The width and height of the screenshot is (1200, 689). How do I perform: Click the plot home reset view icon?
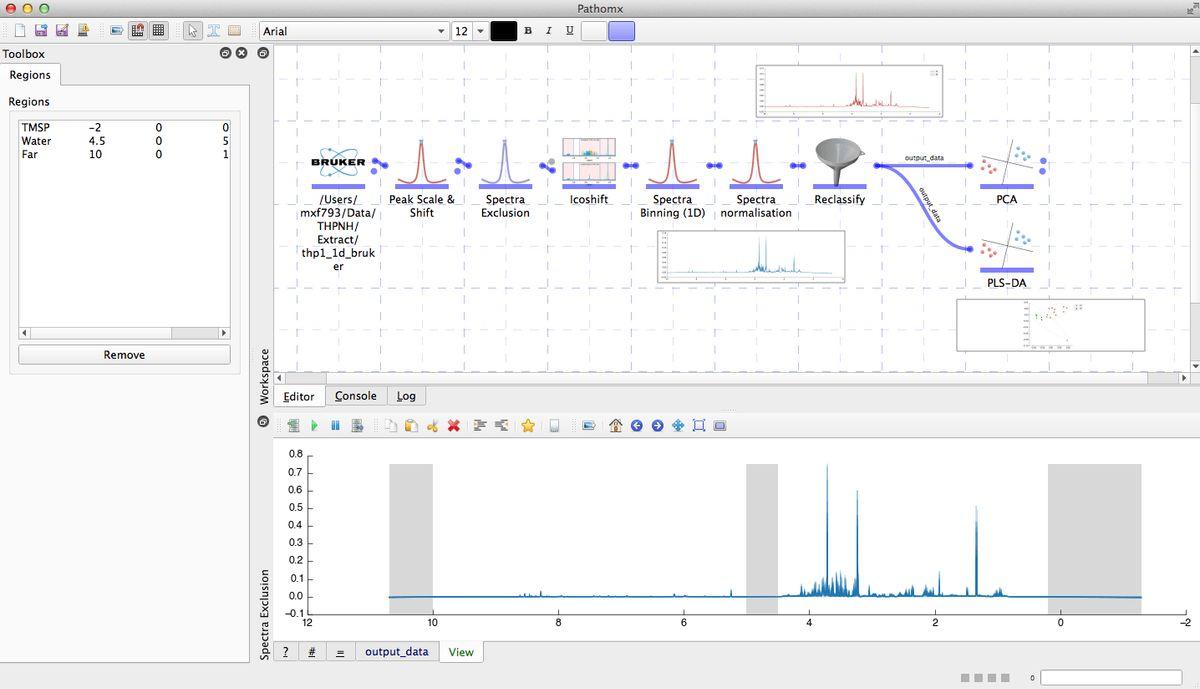click(x=615, y=426)
